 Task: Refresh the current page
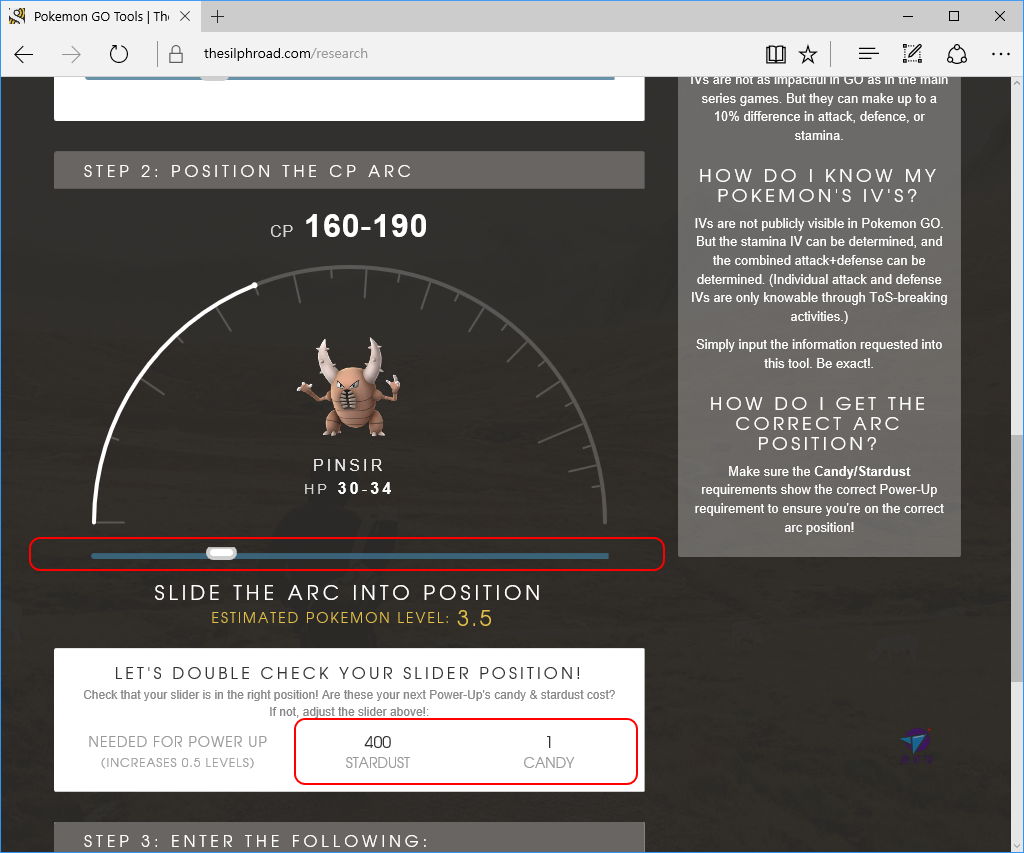tap(119, 54)
